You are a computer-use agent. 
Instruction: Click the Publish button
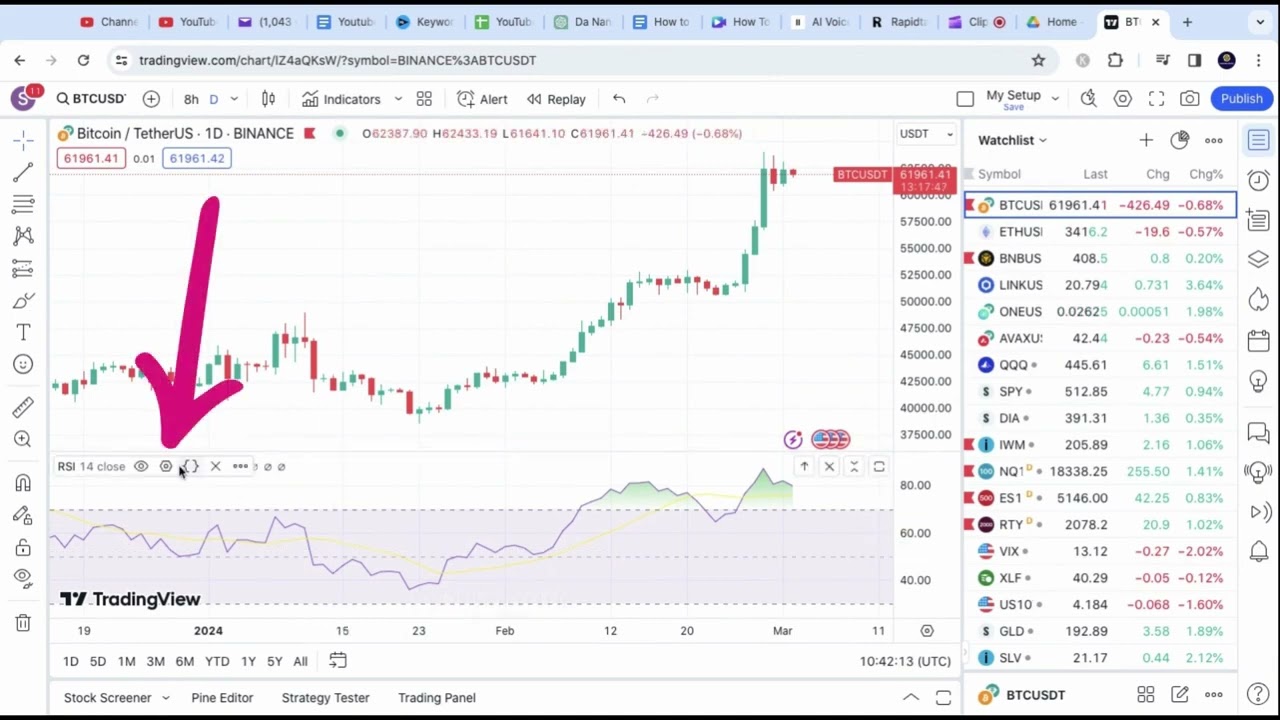(x=1241, y=99)
